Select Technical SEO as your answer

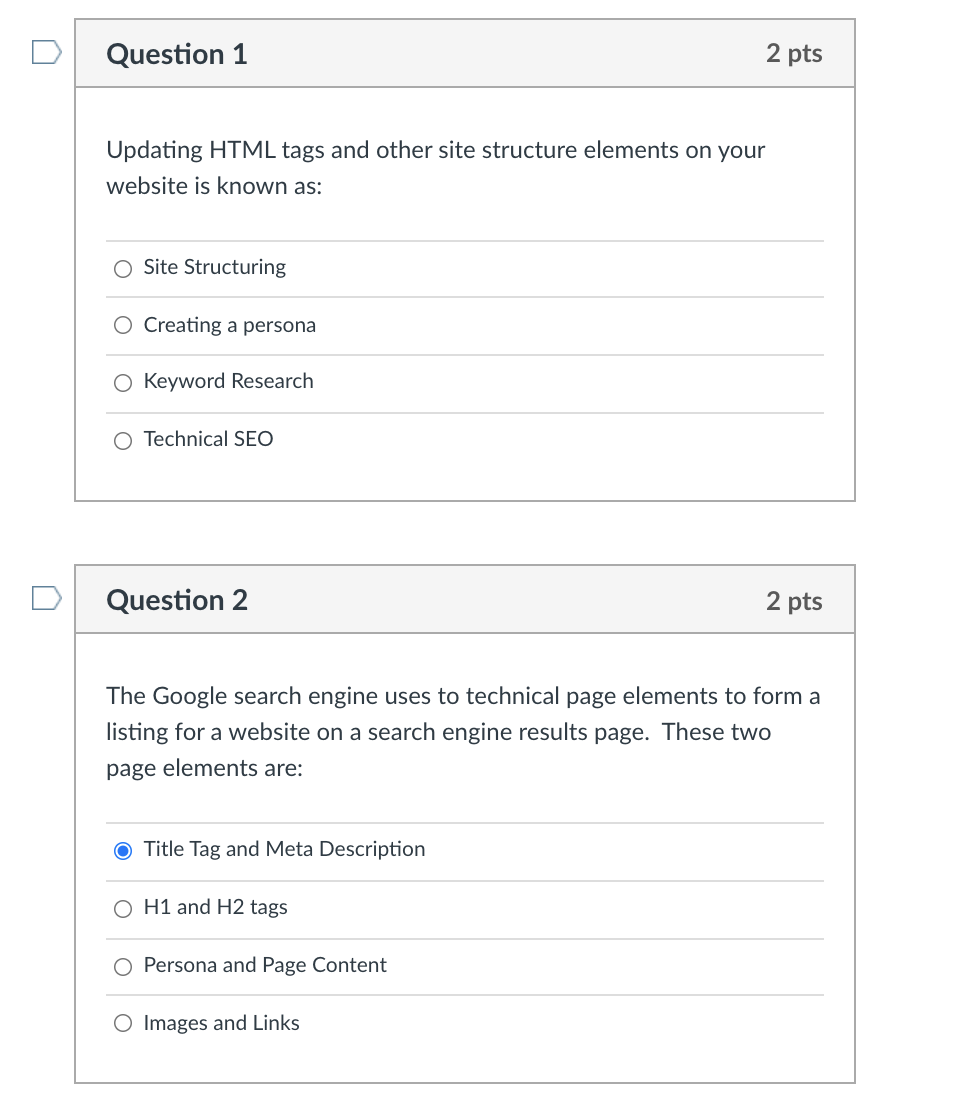(122, 440)
